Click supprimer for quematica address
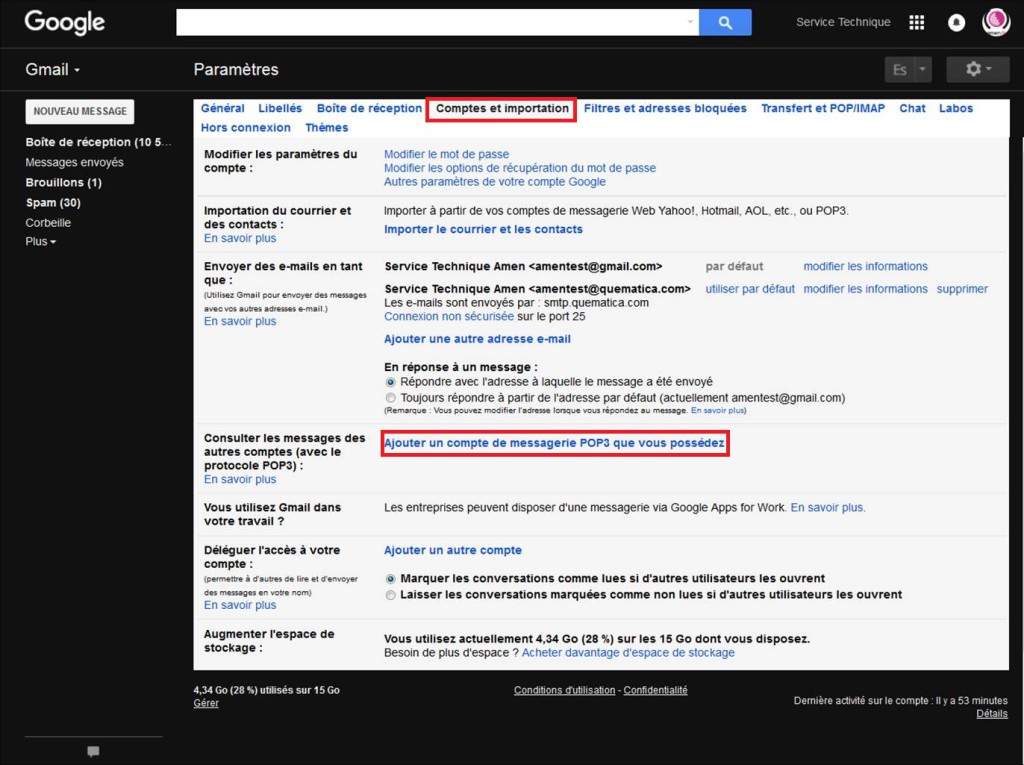This screenshot has height=765, width=1024. click(962, 289)
